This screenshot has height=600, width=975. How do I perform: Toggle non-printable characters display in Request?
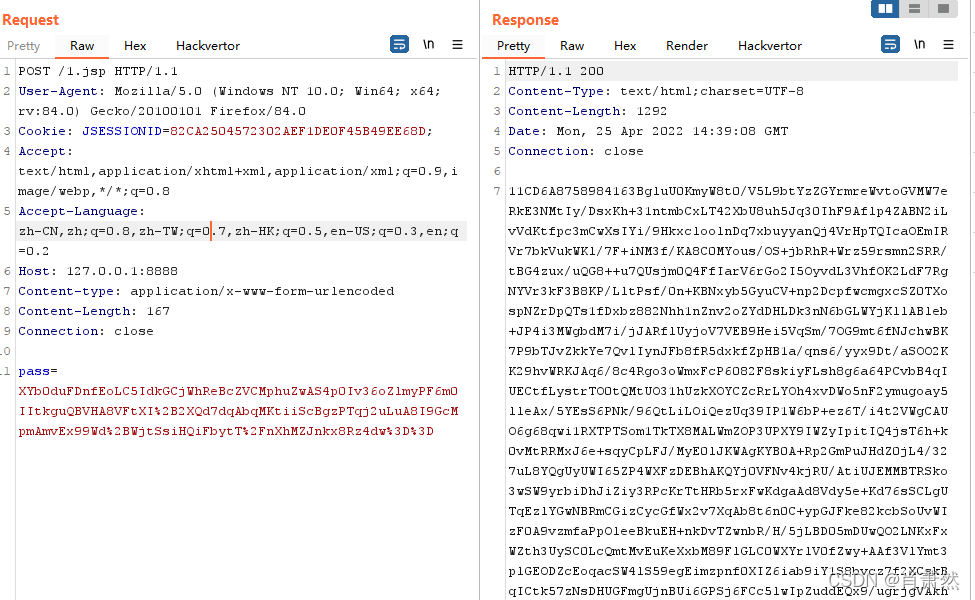coord(428,45)
